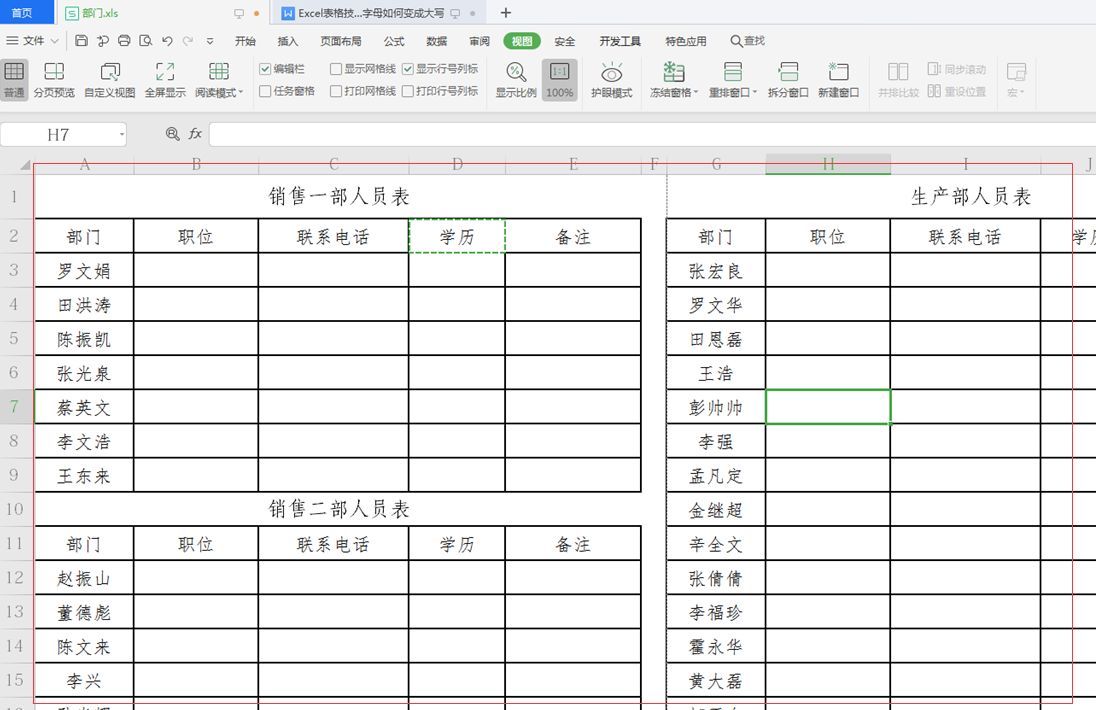This screenshot has height=710, width=1096.
Task: Enter full screen display (全屏显示)
Action: point(165,80)
